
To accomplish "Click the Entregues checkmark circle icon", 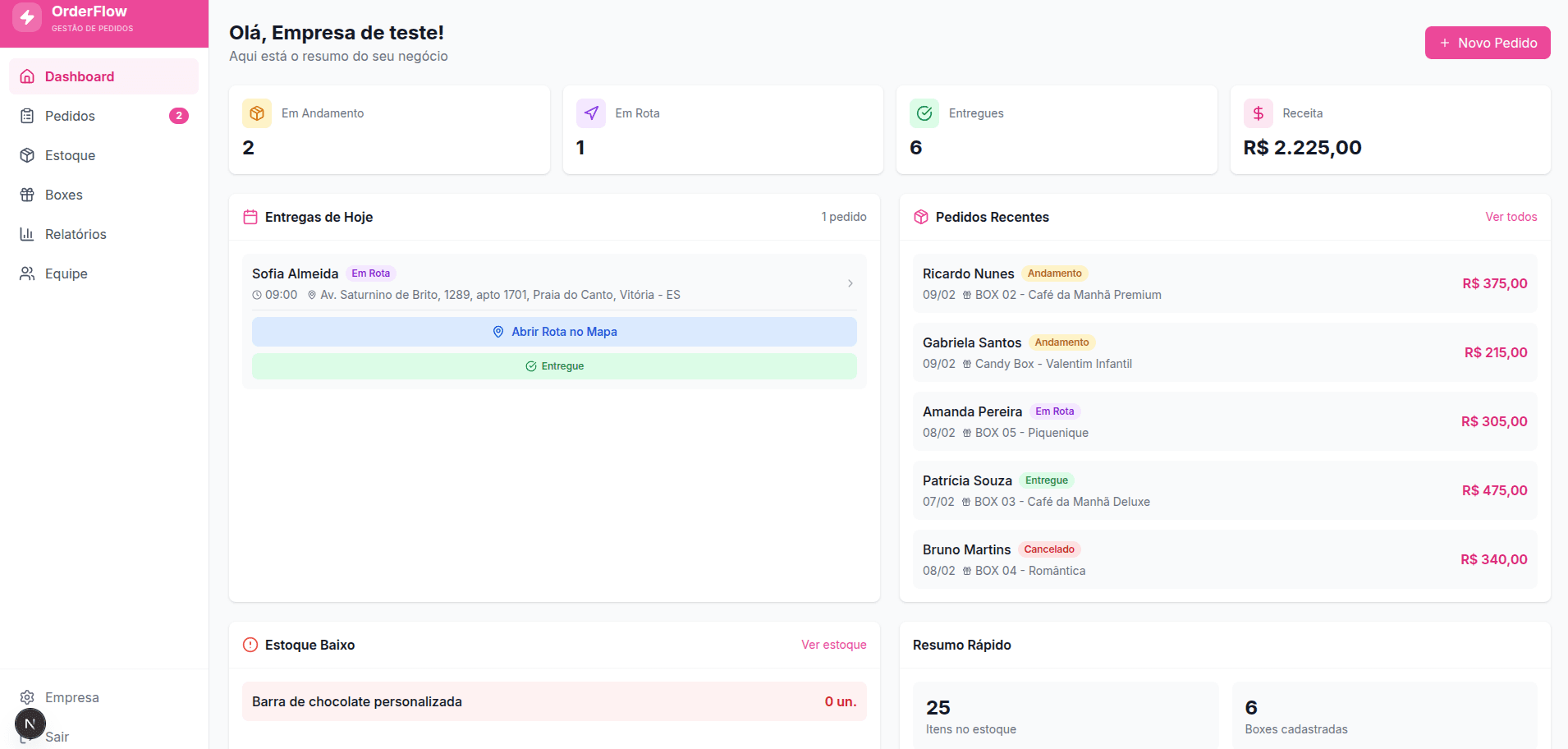I will (x=924, y=113).
